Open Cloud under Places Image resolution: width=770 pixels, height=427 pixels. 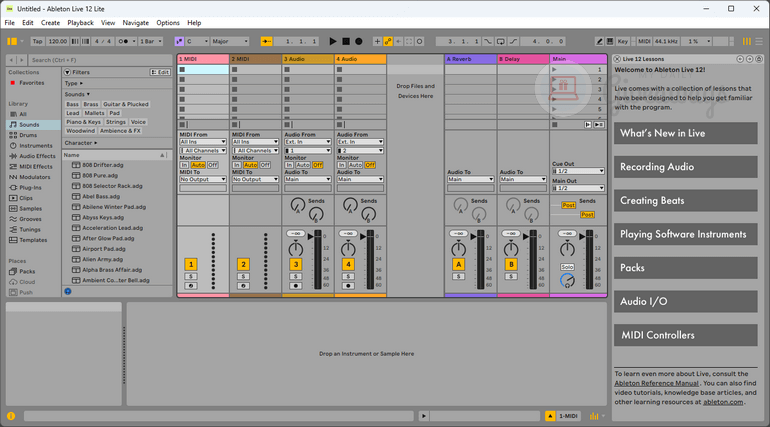pyautogui.click(x=27, y=282)
